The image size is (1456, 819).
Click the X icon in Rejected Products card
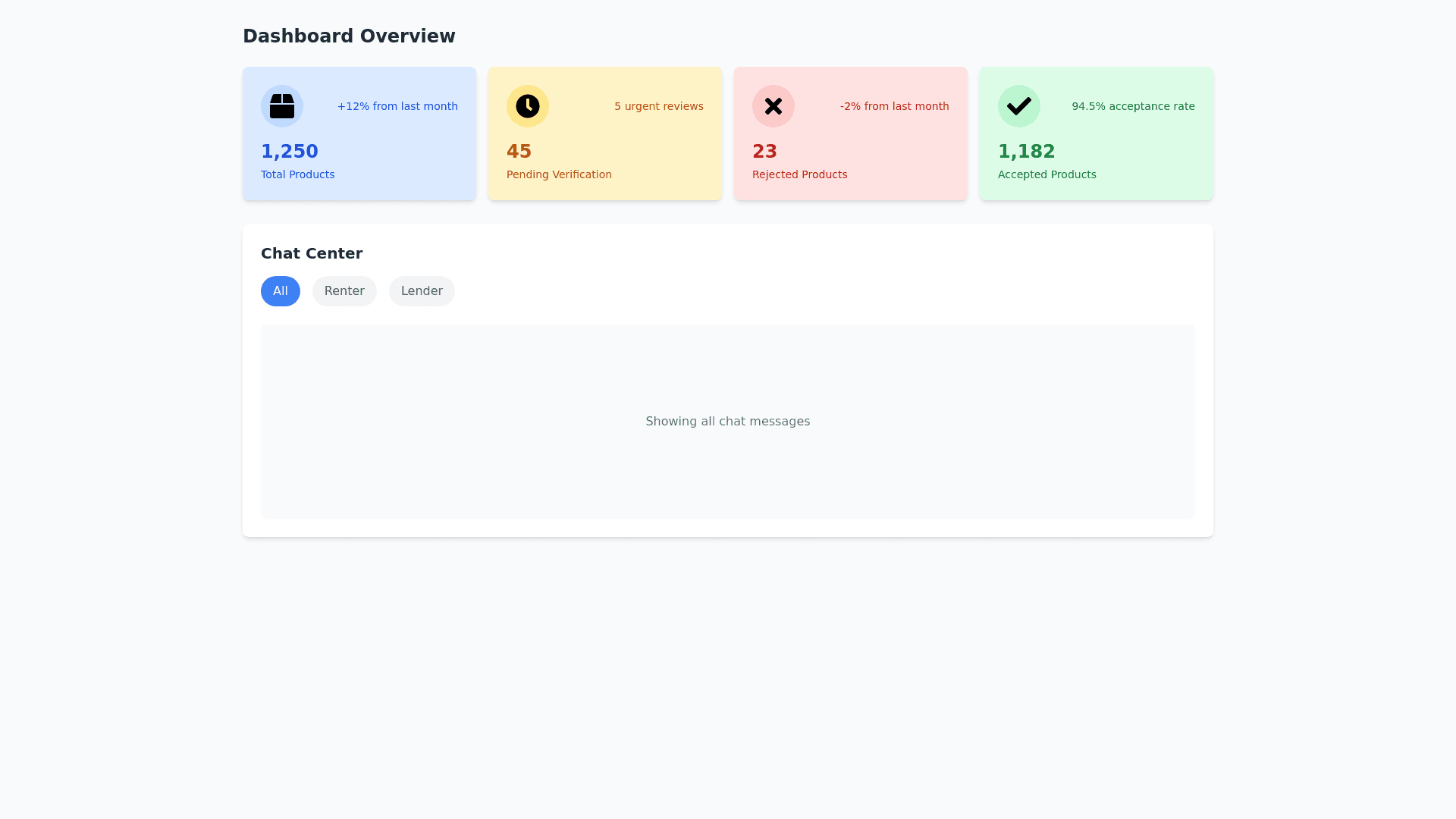point(773,106)
